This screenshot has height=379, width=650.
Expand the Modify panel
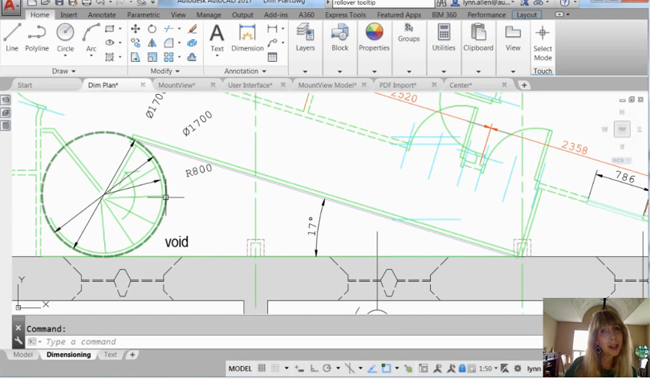[x=165, y=71]
